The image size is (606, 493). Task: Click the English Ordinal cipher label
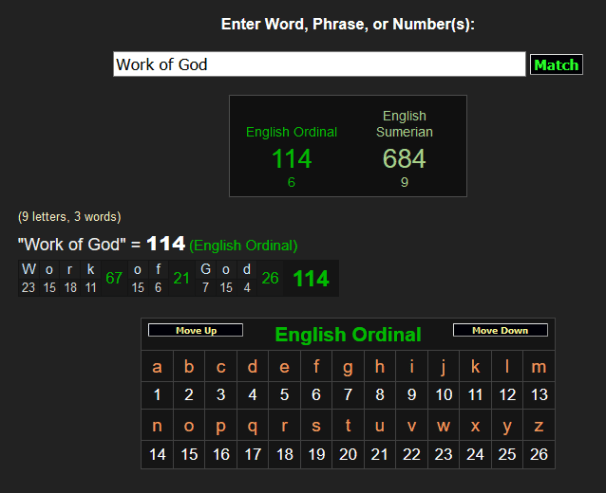pos(291,132)
